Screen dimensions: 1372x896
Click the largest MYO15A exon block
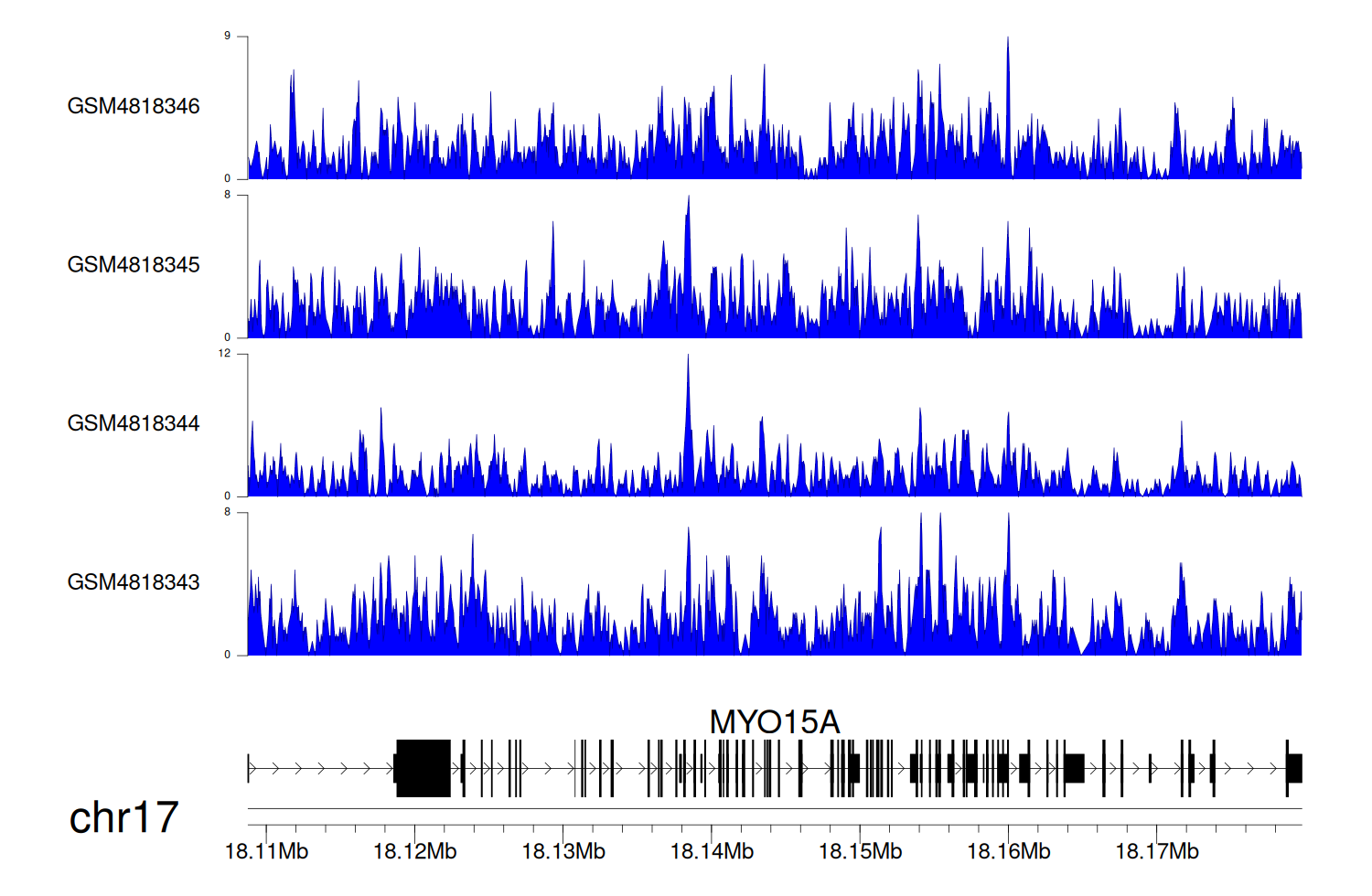pos(423,768)
